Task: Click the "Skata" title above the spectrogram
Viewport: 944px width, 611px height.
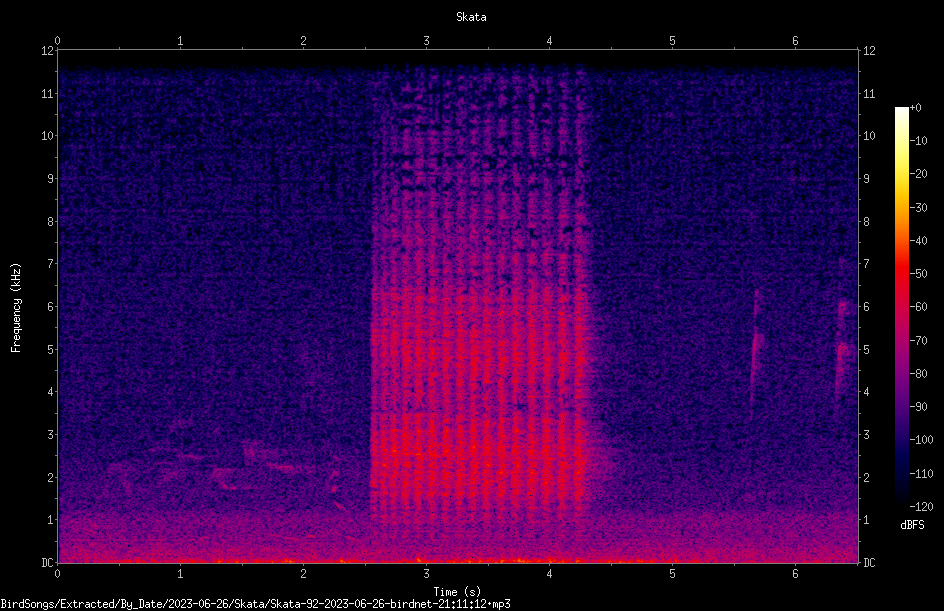Action: pos(471,17)
